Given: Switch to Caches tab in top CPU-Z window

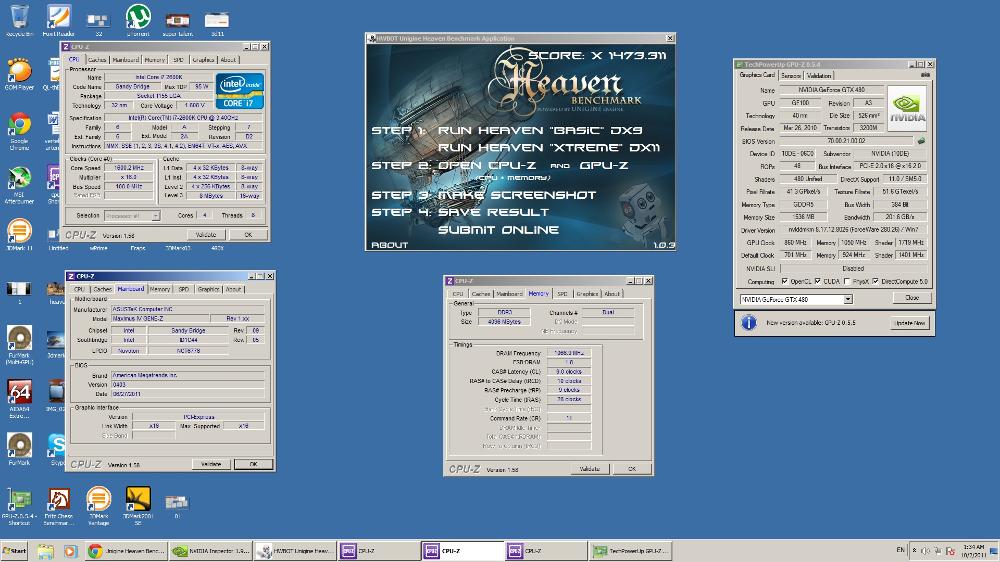Looking at the screenshot, I should click(x=98, y=59).
